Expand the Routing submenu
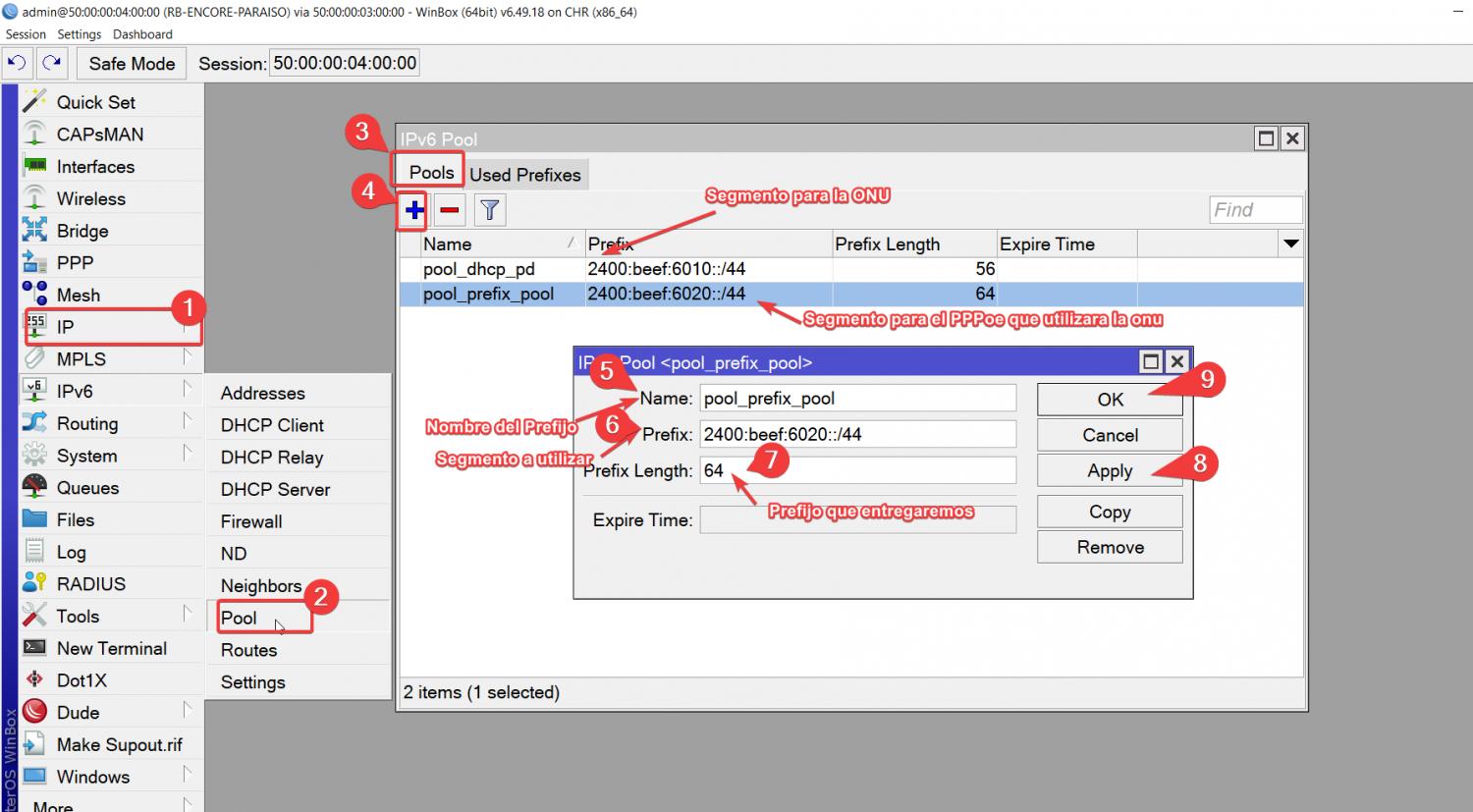1473x812 pixels. pos(87,423)
